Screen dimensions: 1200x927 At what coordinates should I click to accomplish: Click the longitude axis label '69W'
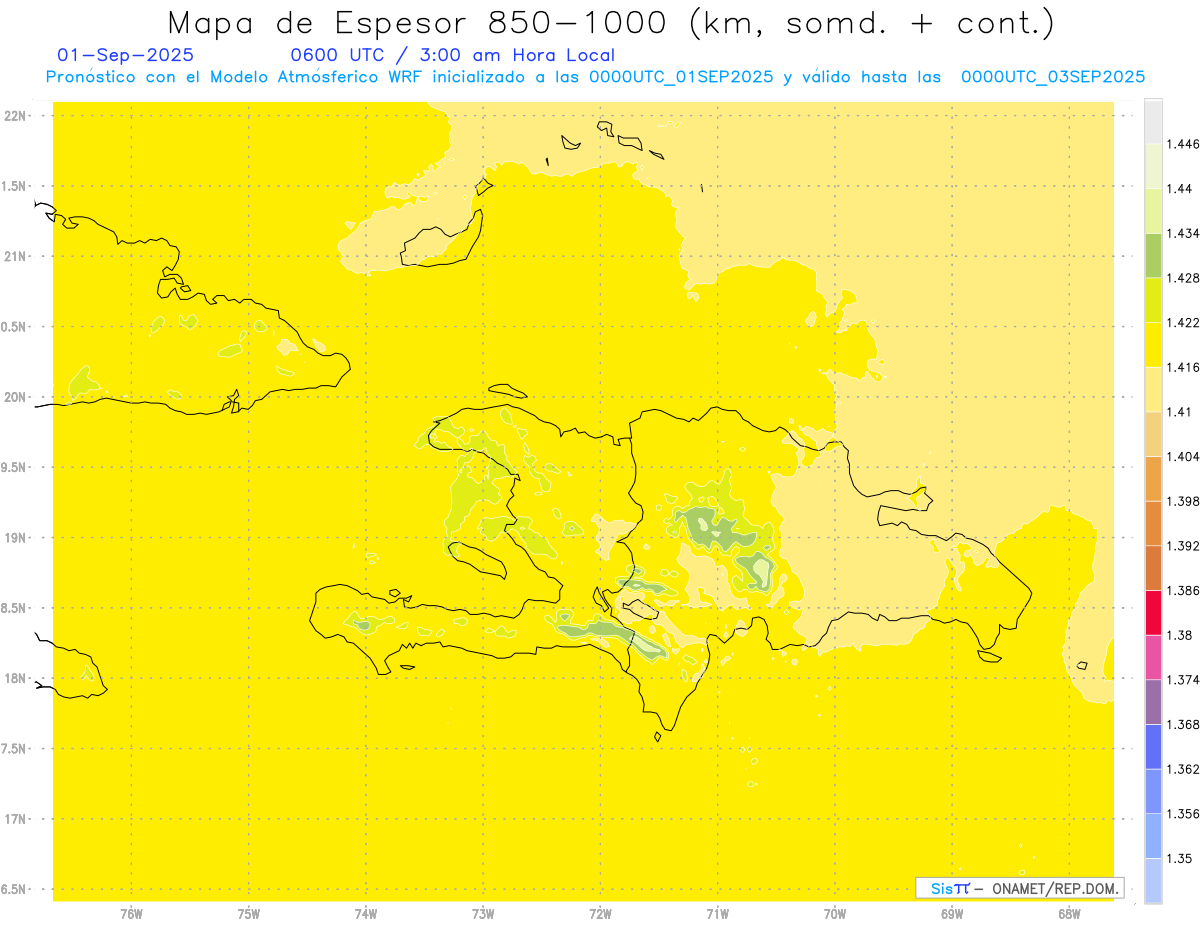tap(951, 914)
